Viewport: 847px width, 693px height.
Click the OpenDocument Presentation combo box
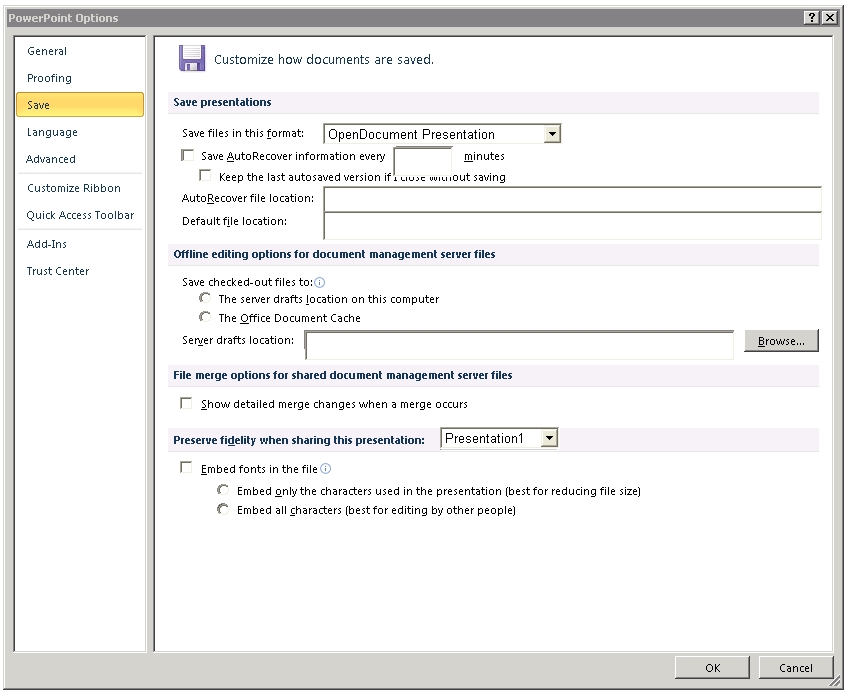(442, 134)
